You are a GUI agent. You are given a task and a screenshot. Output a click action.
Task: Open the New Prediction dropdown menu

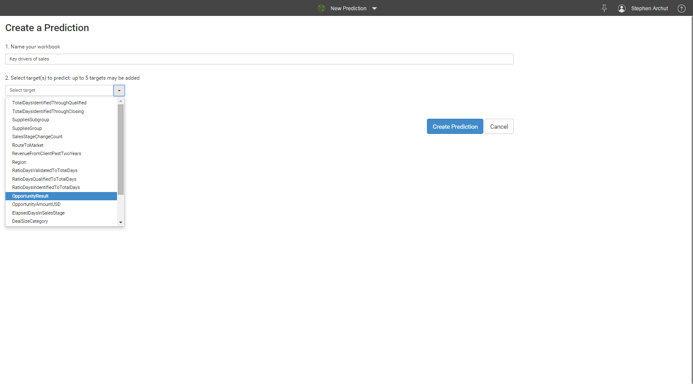coord(374,8)
